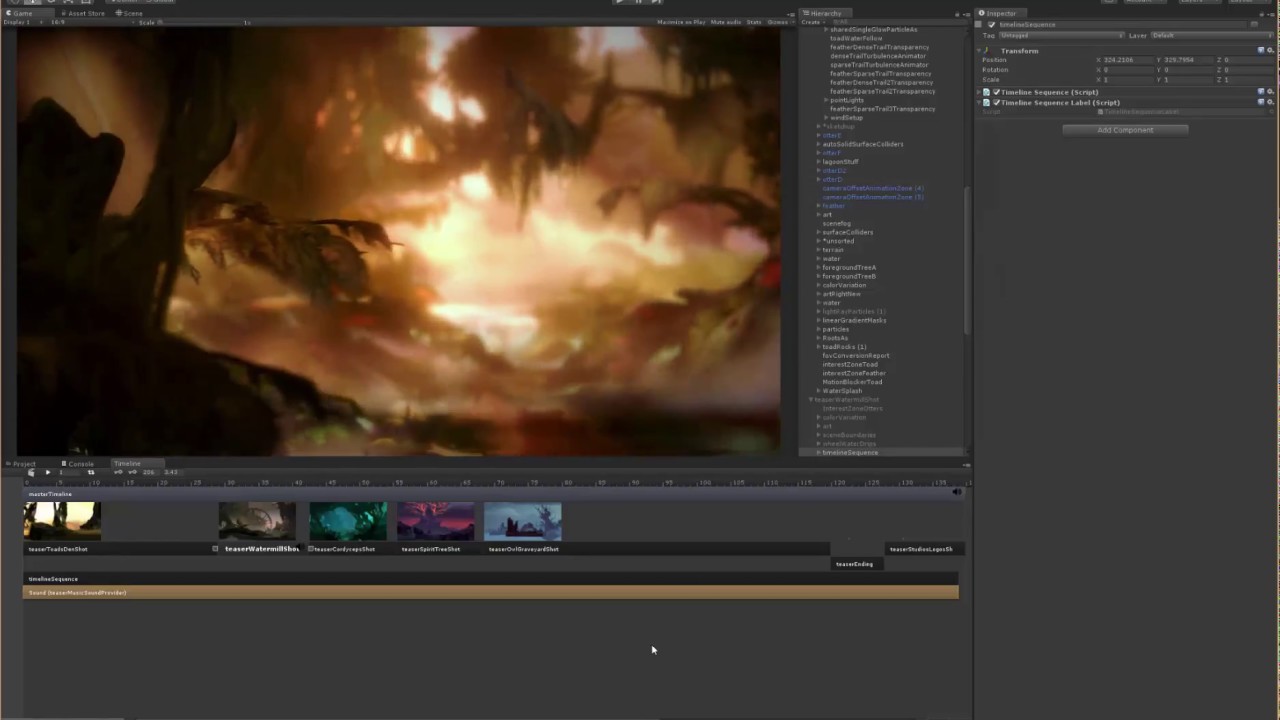
Task: Toggle the Stats overlay
Action: [753, 22]
